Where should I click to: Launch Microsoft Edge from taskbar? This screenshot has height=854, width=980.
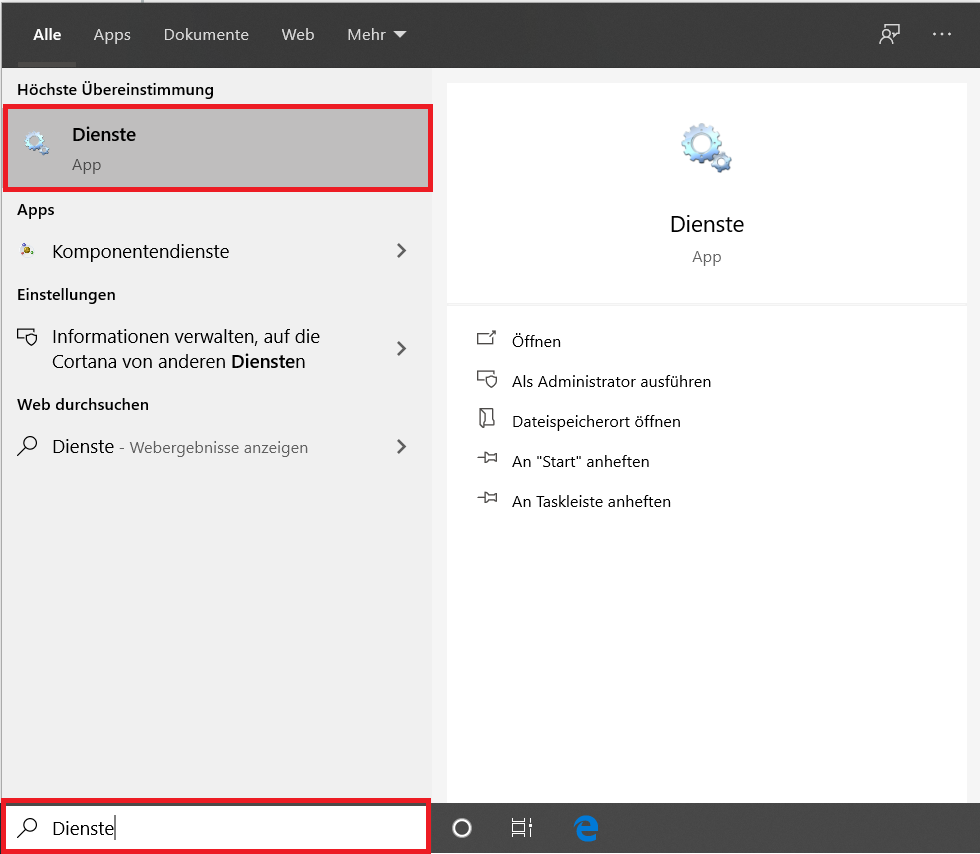pyautogui.click(x=586, y=828)
